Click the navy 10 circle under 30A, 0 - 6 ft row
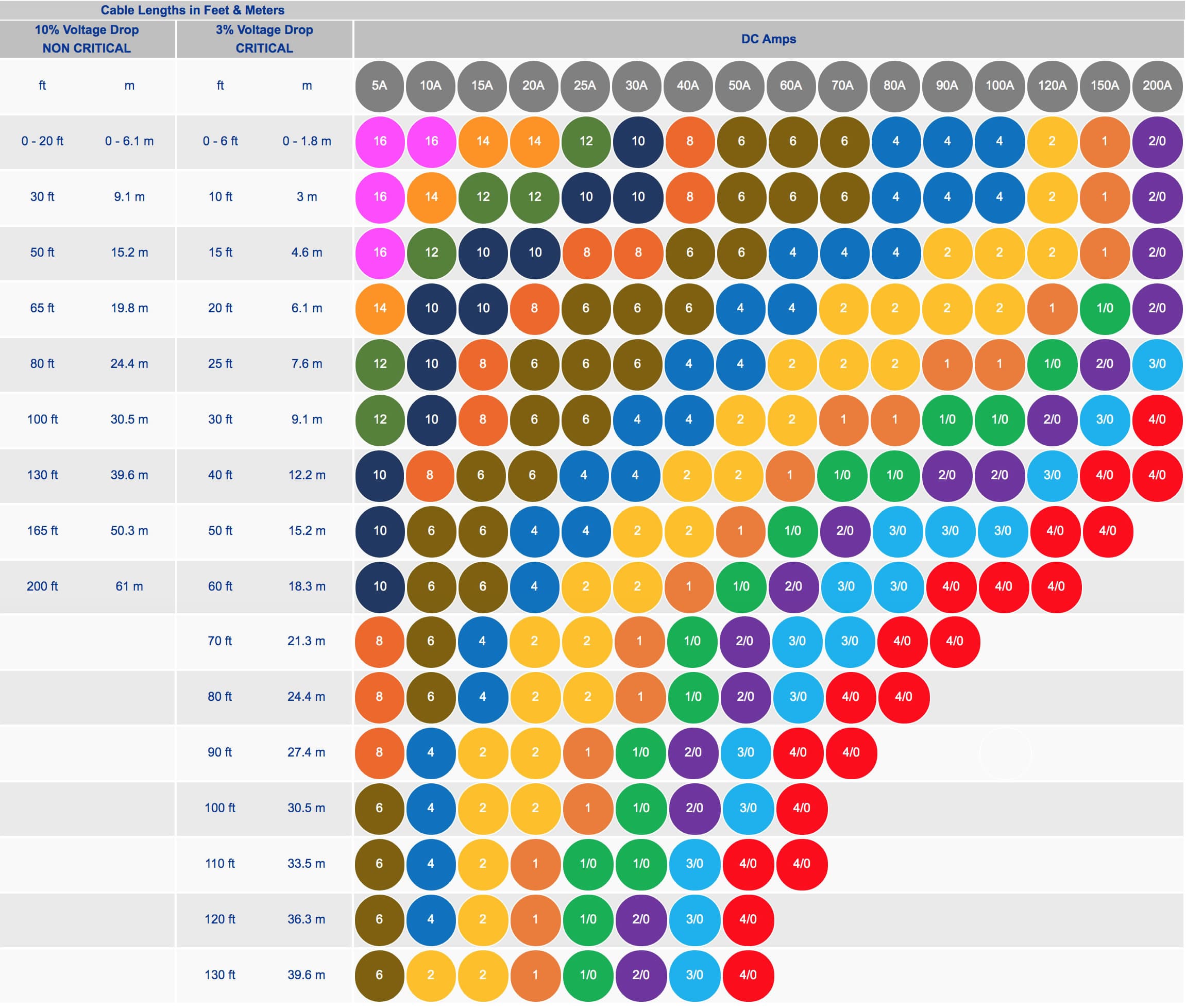The width and height of the screenshot is (1186, 1008). click(x=638, y=142)
